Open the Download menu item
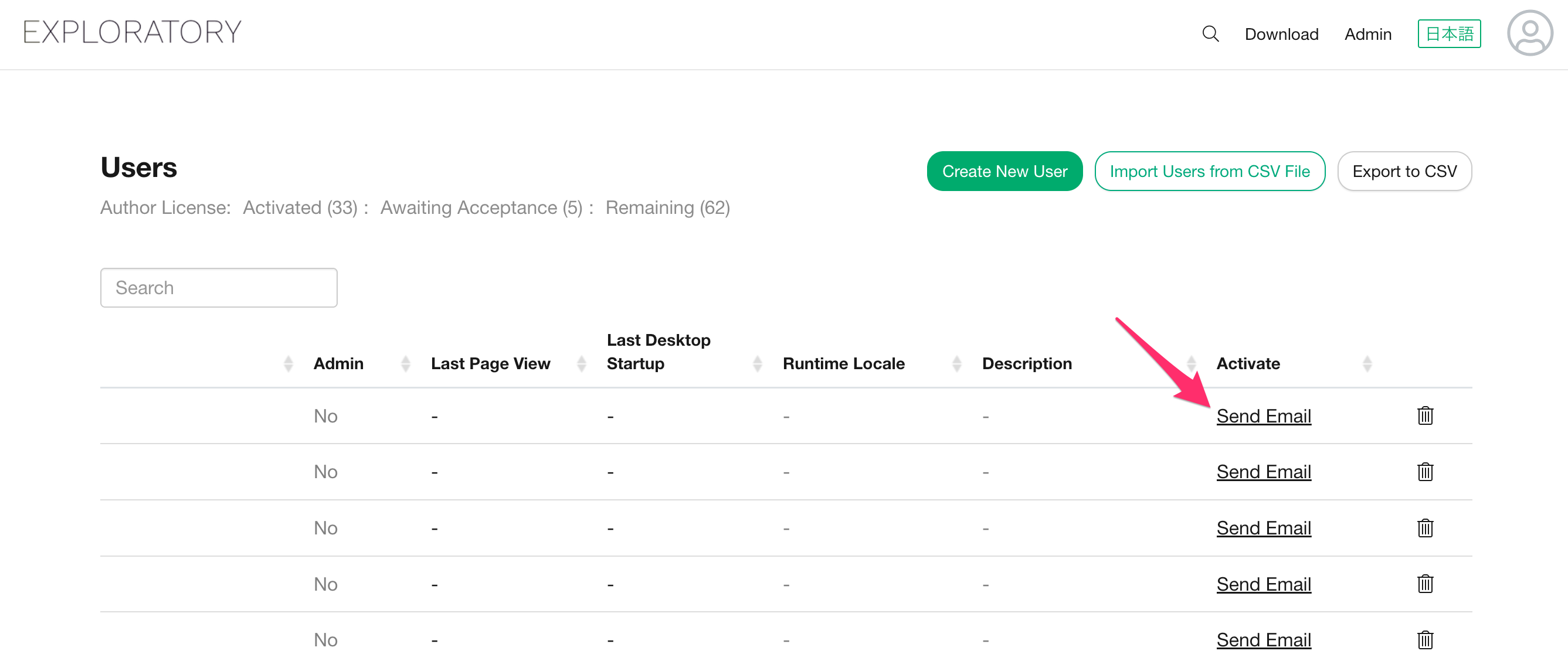Image resolution: width=1568 pixels, height=661 pixels. (1281, 34)
